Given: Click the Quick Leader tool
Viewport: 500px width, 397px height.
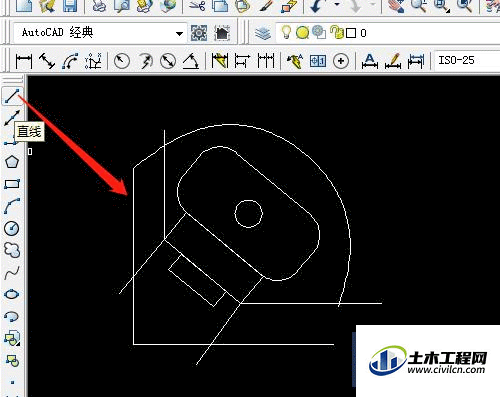Looking at the screenshot, I should (x=295, y=61).
